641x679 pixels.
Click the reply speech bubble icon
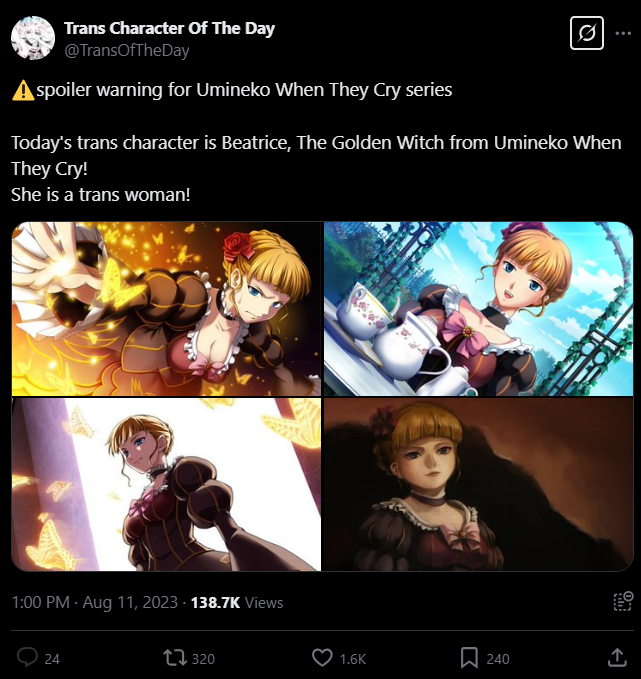point(27,657)
